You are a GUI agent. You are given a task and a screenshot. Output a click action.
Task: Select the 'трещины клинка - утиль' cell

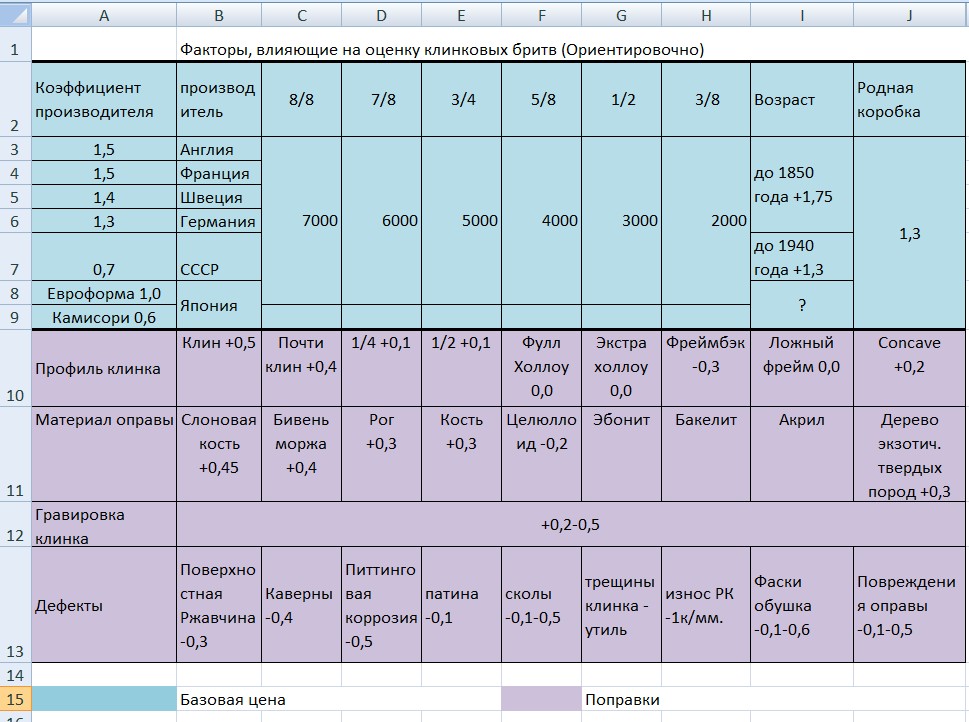point(620,605)
